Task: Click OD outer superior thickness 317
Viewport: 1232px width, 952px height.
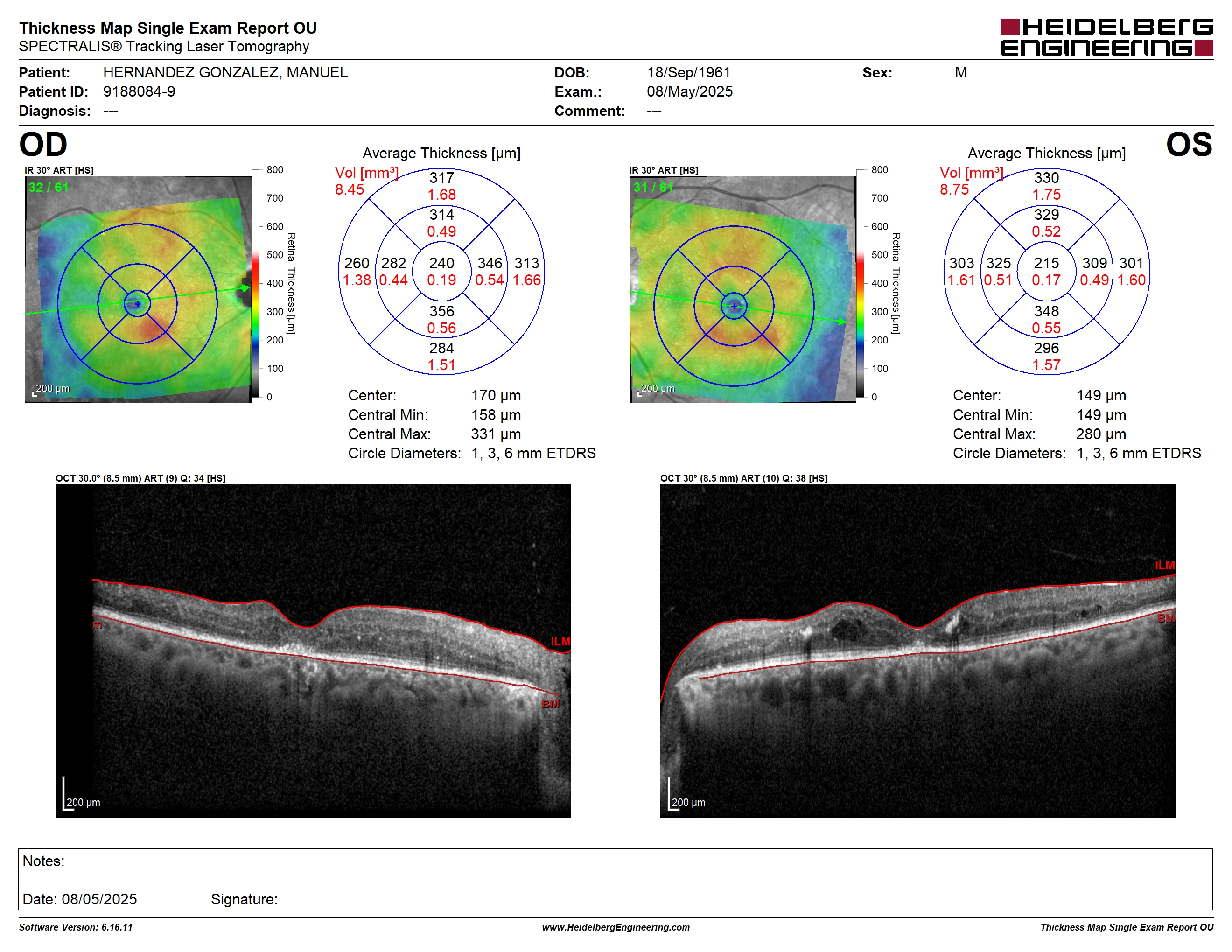Action: (x=441, y=178)
